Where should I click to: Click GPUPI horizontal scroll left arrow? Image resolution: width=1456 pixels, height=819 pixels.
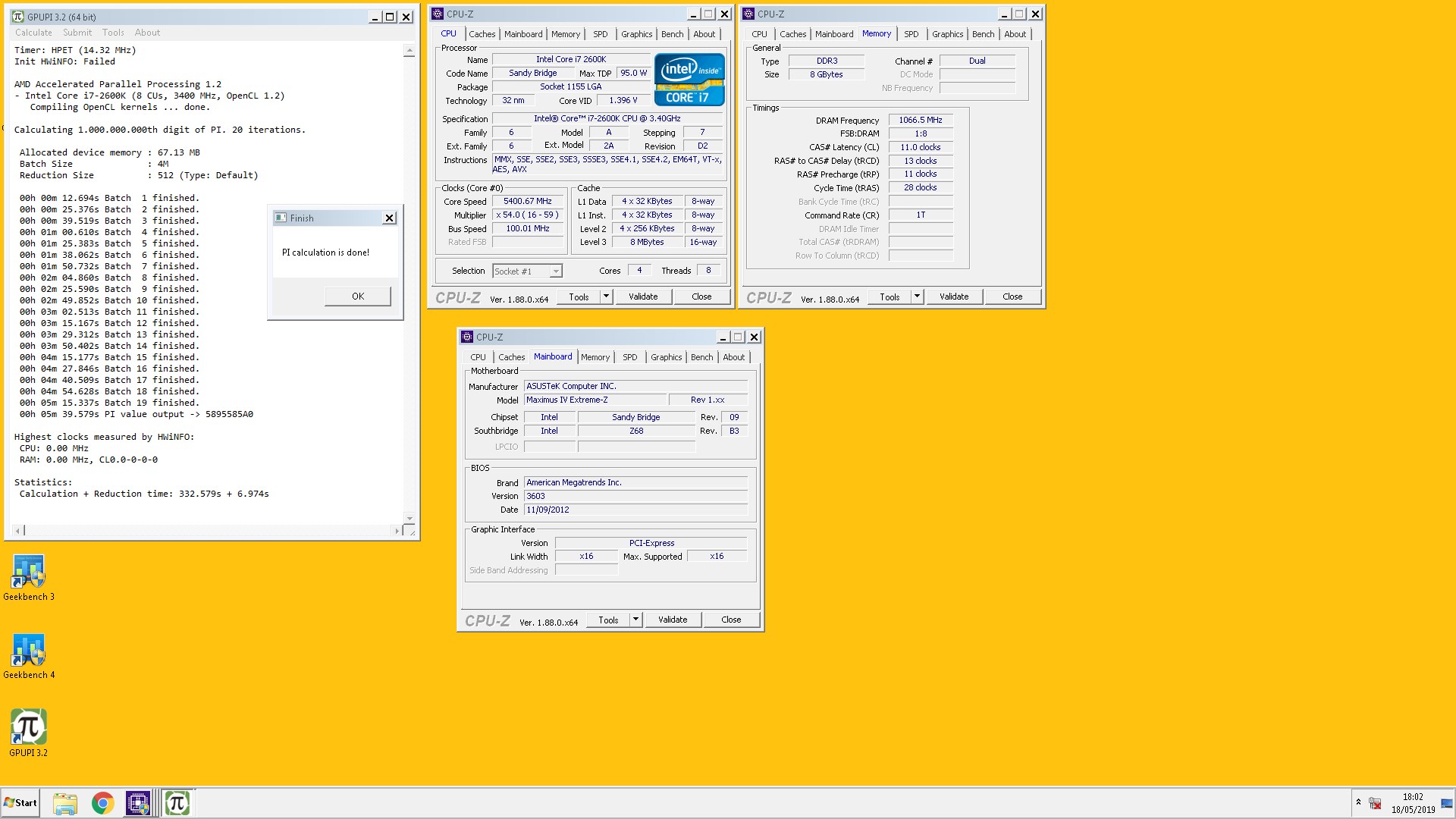pos(19,531)
